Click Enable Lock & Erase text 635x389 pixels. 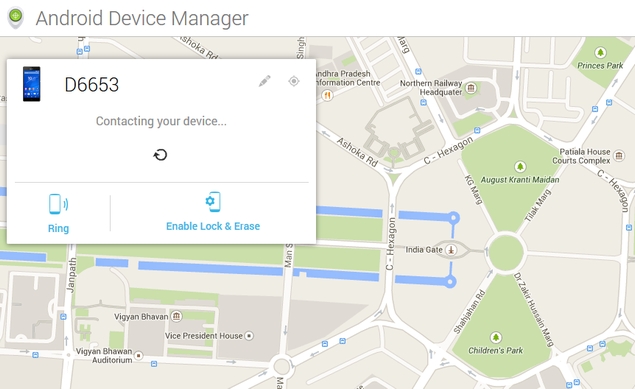pyautogui.click(x=213, y=226)
